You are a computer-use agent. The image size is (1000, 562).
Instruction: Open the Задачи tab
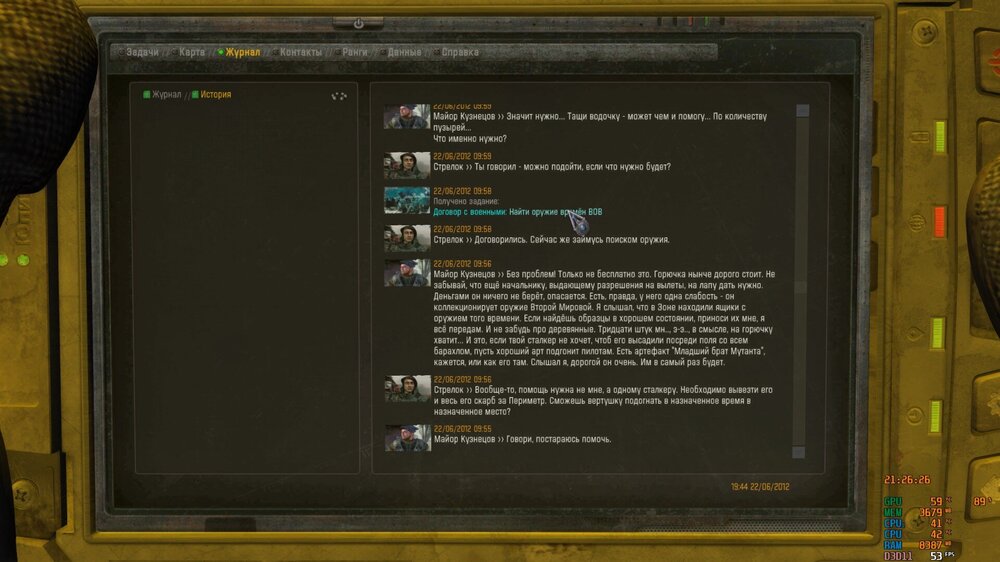click(x=142, y=52)
